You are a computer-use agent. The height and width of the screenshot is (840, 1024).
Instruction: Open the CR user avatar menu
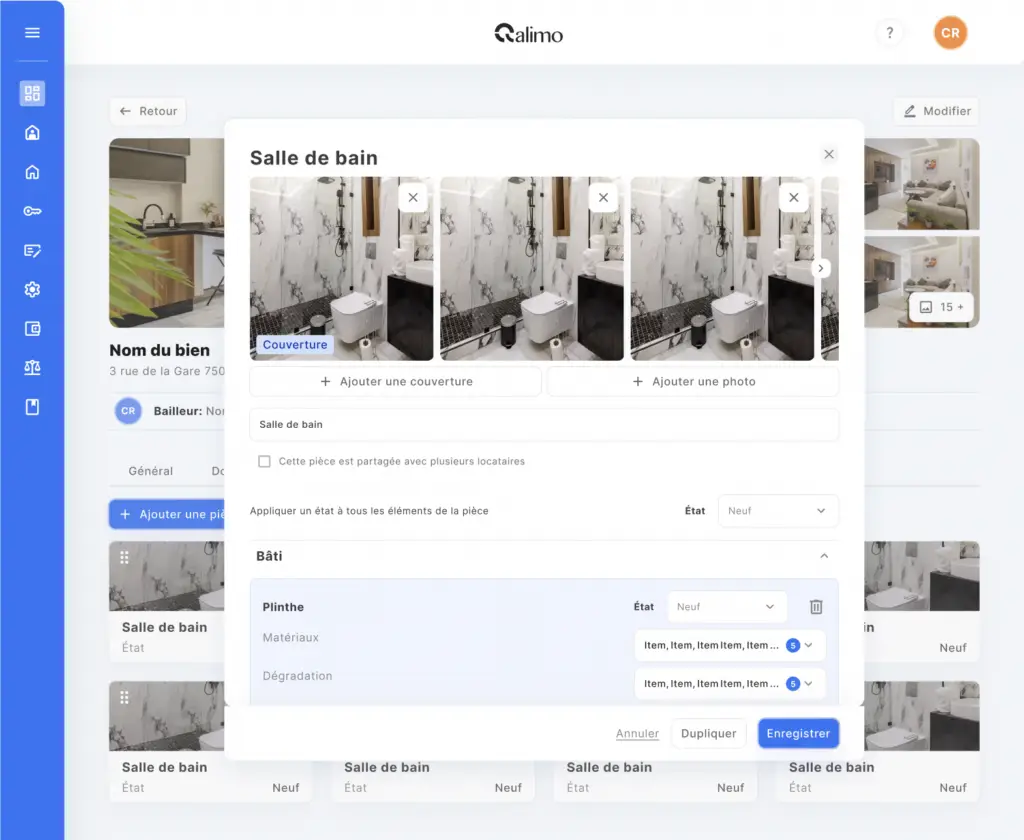[950, 33]
